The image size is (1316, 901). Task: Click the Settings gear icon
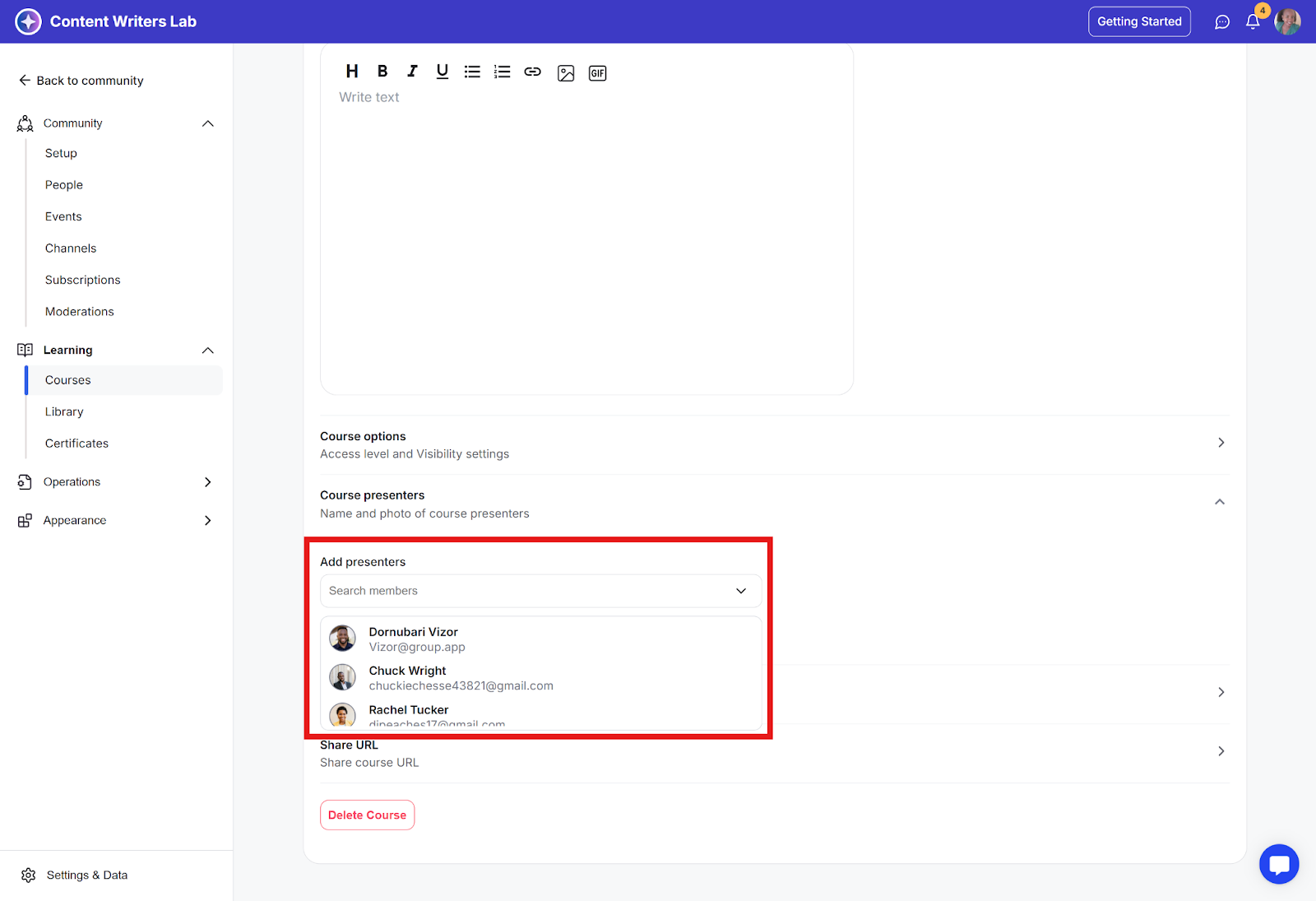(29, 875)
